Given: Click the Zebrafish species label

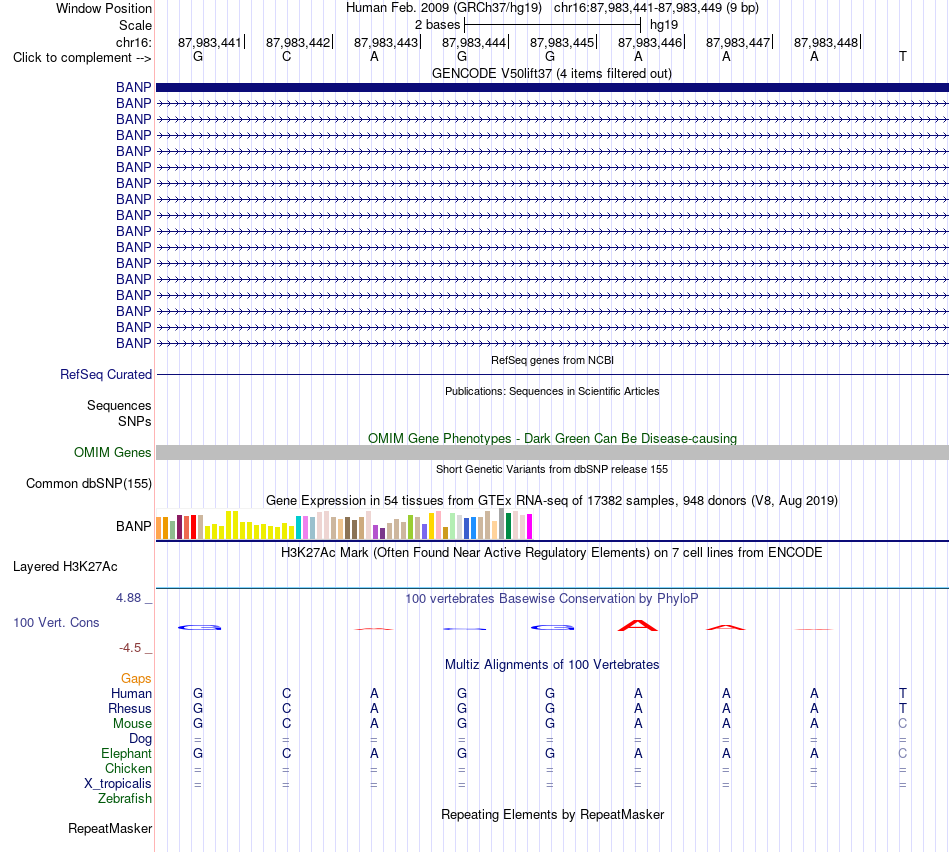Looking at the screenshot, I should [x=125, y=799].
